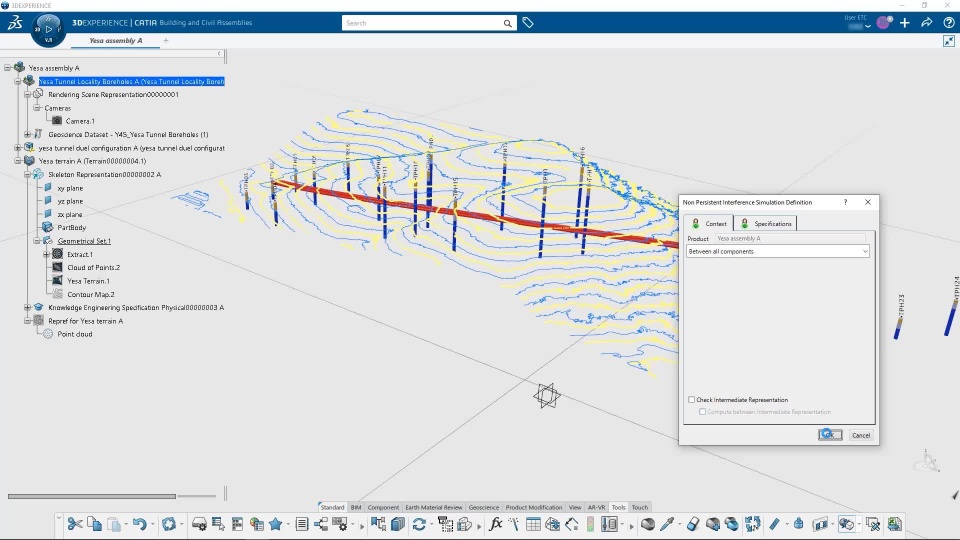This screenshot has height=540, width=960.
Task: Open the BIM toolbar tab
Action: 356,508
